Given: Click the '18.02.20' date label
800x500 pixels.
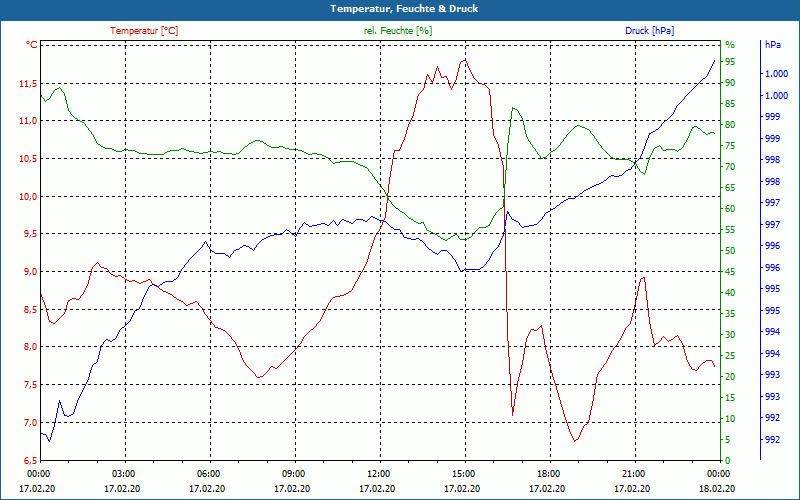Looking at the screenshot, I should click(x=717, y=488).
